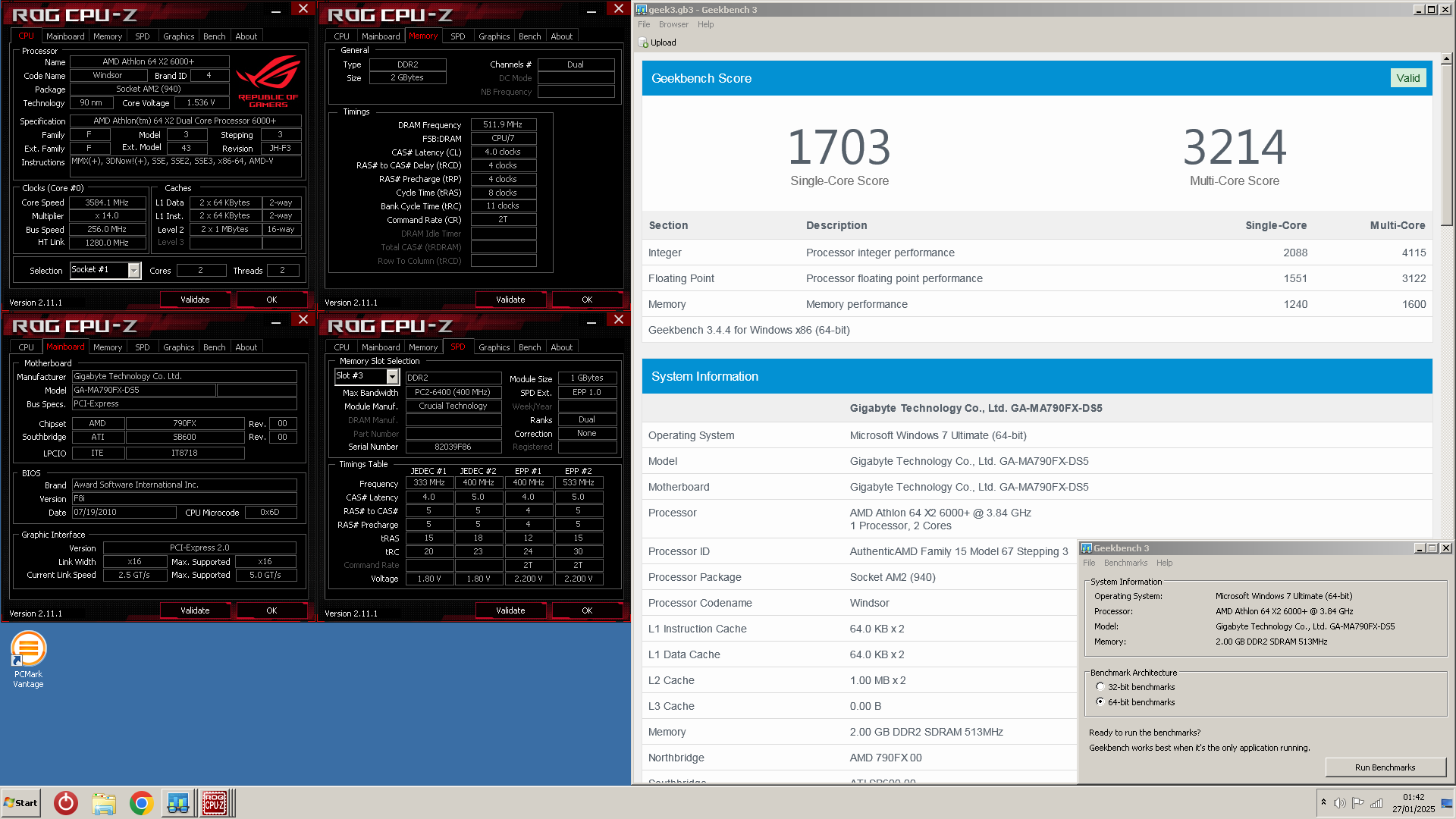Click the red power icon in the taskbar
The image size is (1456, 819).
66,803
